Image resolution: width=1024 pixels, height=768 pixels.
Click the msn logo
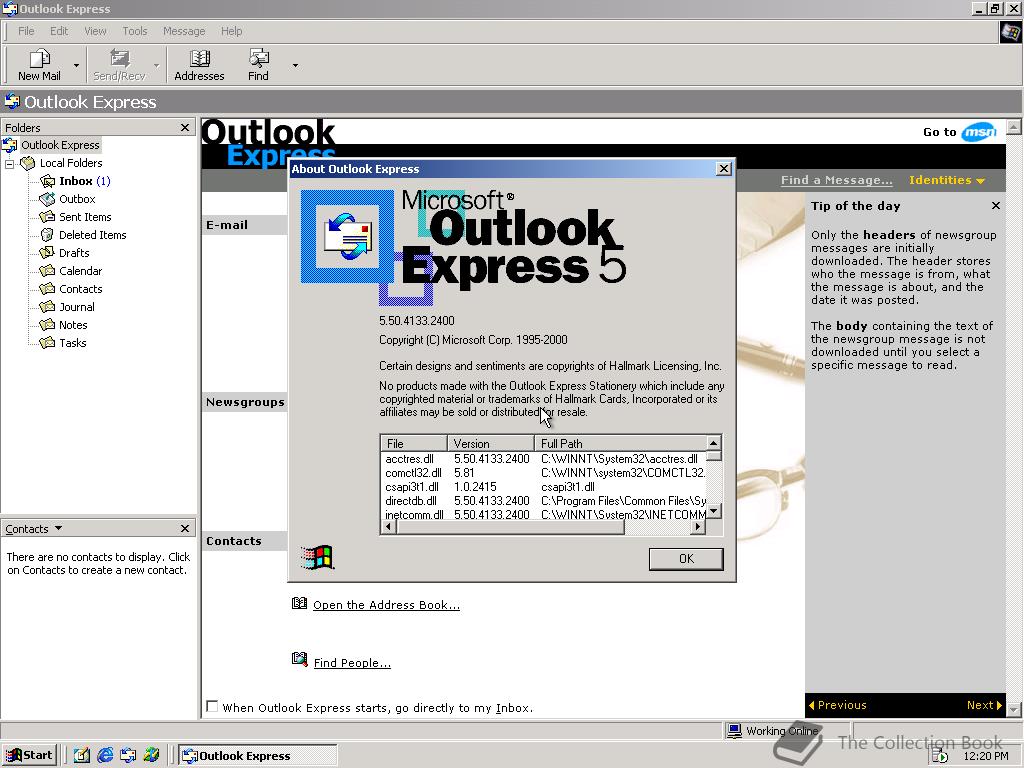tap(978, 132)
